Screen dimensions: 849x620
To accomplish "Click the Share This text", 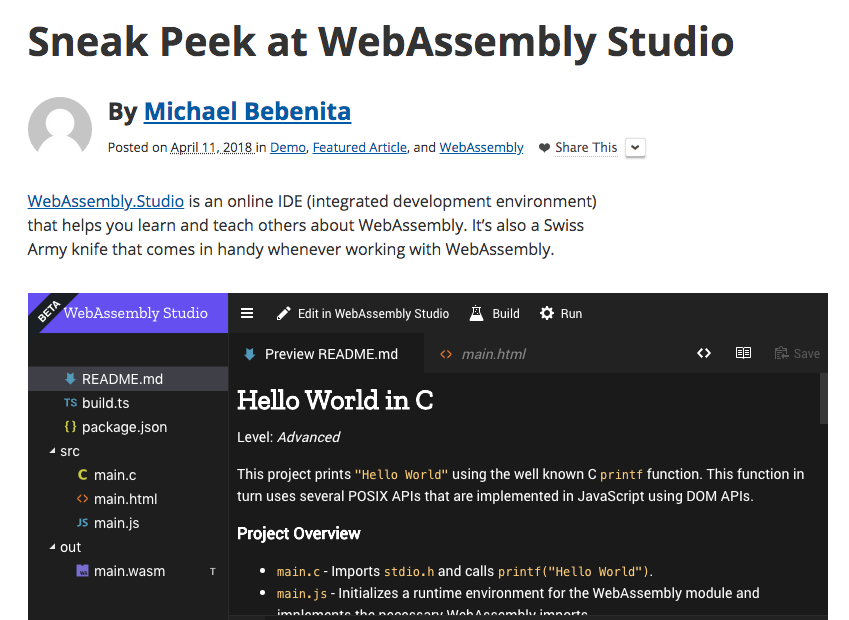I will coord(586,147).
